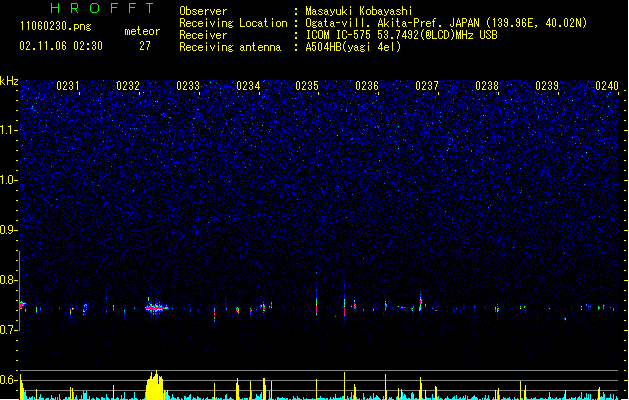Select the A504HB(yagi 4el) antenna text
629x400 pixels.
coord(353,47)
